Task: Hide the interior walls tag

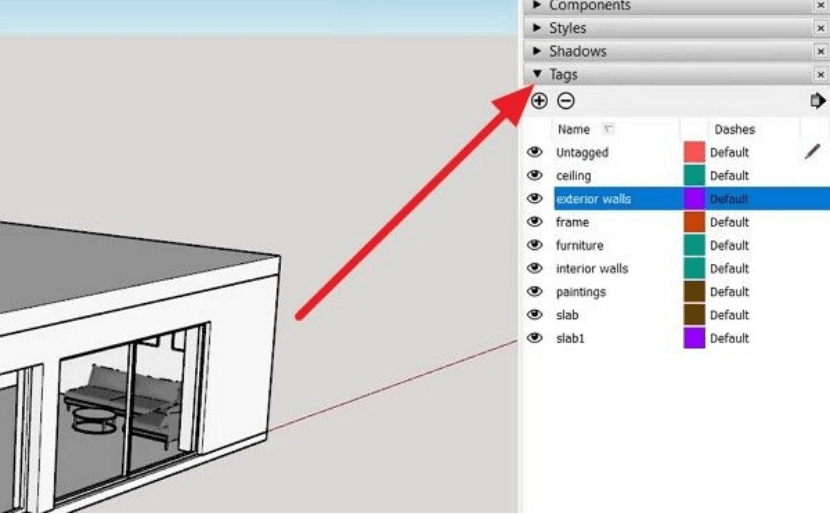Action: click(535, 268)
